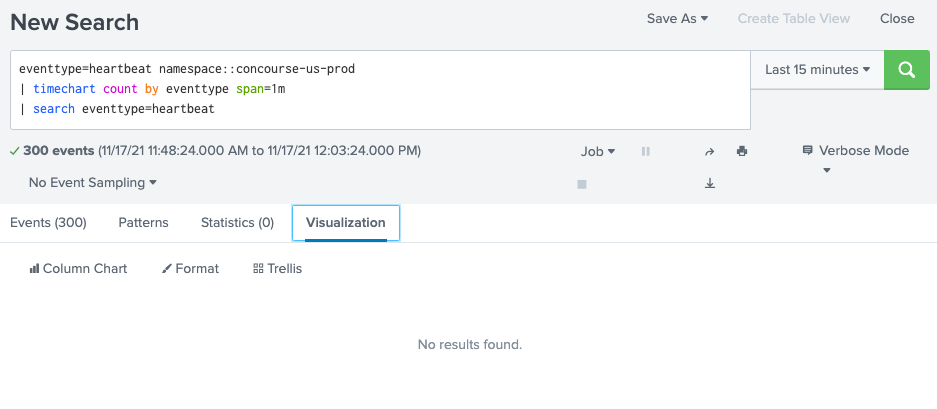Click inside the search query editor
The height and width of the screenshot is (409, 937).
coord(380,90)
